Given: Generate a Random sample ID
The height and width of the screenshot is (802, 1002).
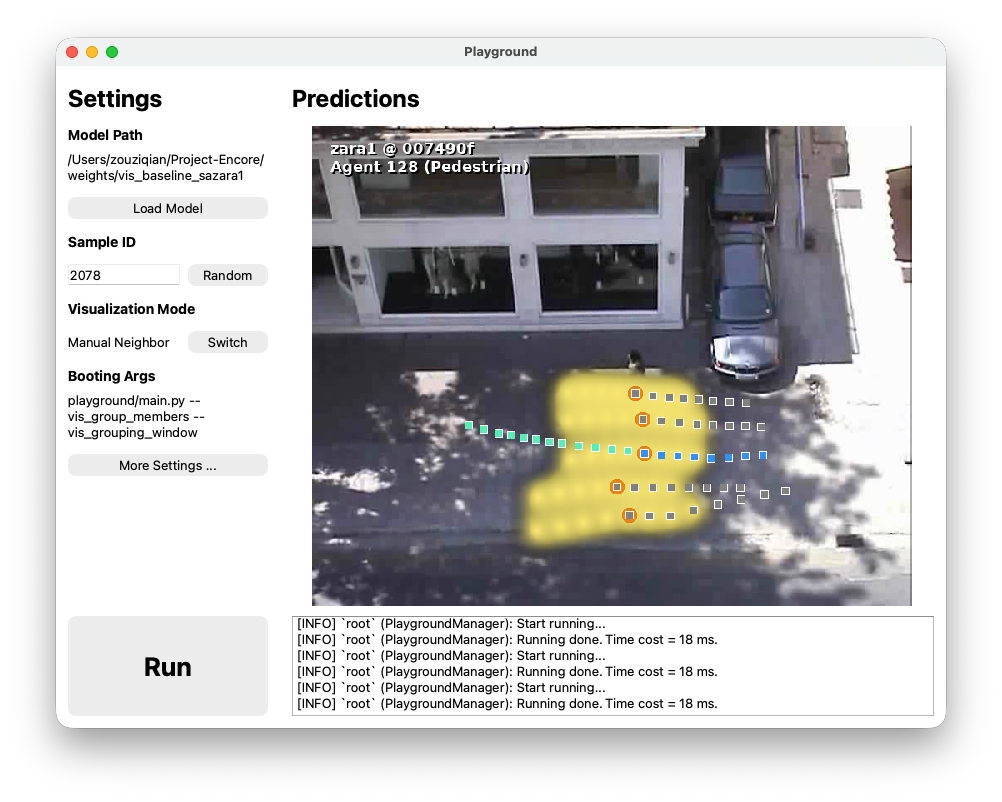Looking at the screenshot, I should [x=227, y=275].
